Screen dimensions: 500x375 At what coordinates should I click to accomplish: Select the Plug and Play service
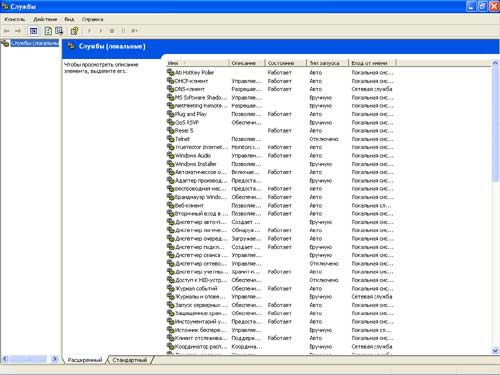[x=191, y=114]
